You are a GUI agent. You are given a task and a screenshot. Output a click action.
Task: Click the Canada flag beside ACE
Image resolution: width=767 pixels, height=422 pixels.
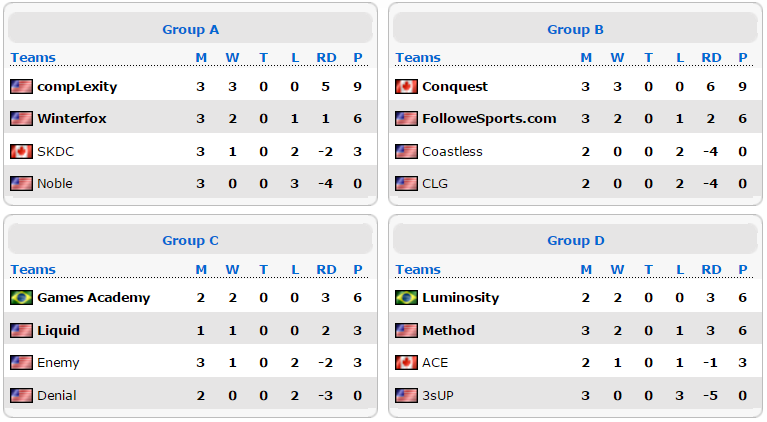(x=406, y=363)
